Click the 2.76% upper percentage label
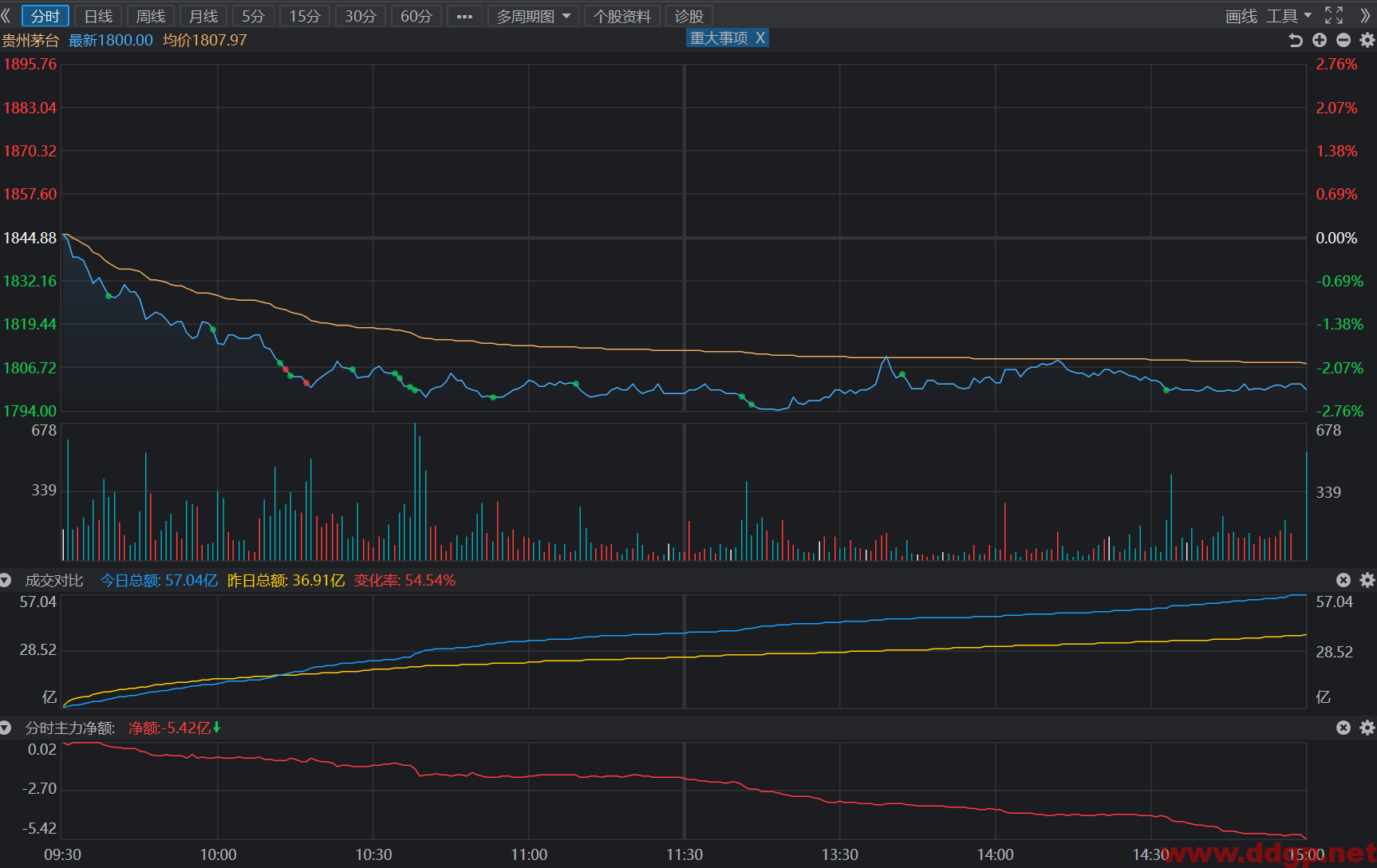The width and height of the screenshot is (1377, 868). 1337,64
